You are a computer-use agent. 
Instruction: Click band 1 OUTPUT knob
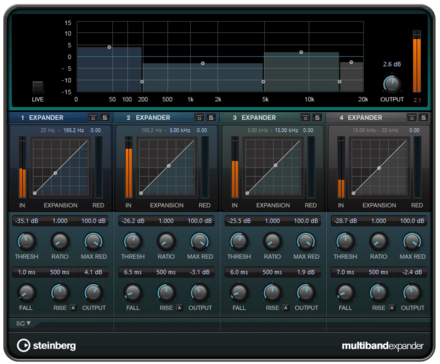[93, 293]
